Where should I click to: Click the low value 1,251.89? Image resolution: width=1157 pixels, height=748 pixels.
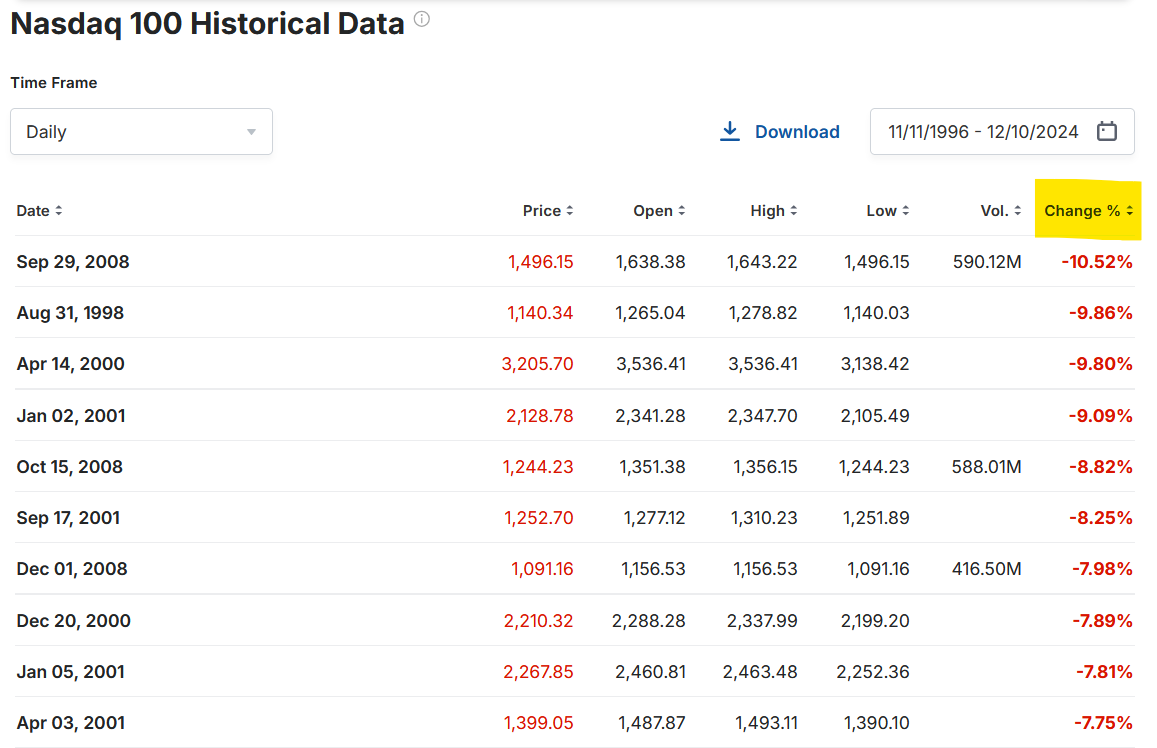coord(876,518)
